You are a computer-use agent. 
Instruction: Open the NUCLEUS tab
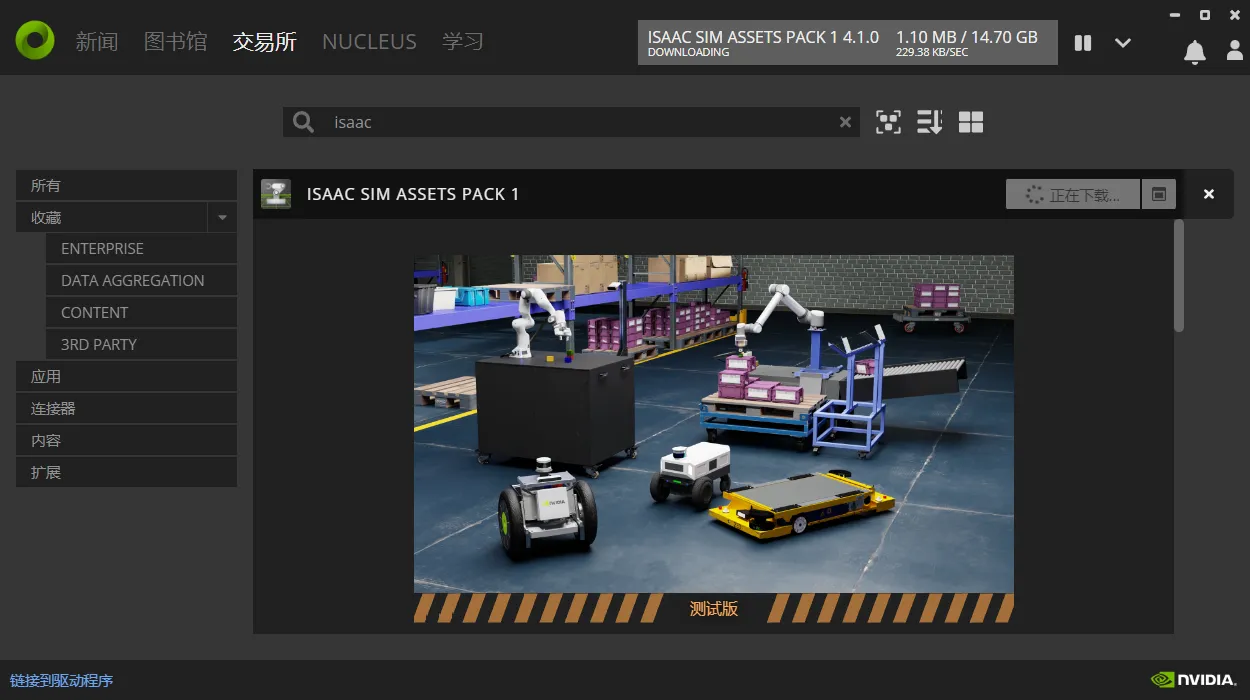pyautogui.click(x=369, y=41)
